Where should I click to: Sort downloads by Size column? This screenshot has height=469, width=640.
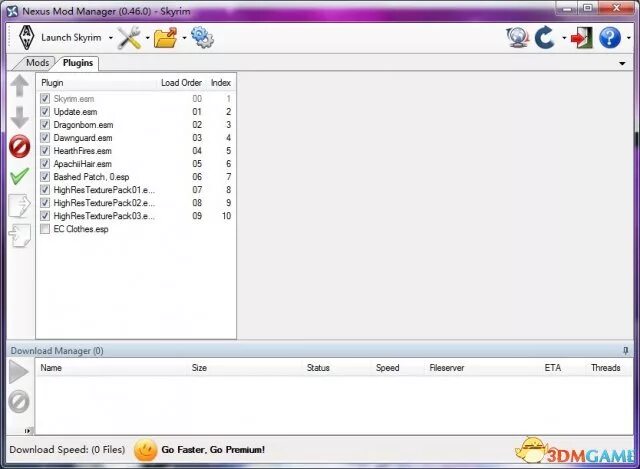point(245,368)
